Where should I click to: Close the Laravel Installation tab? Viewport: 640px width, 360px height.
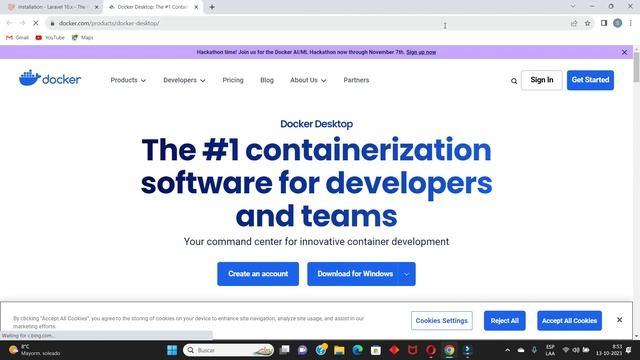[97, 7]
